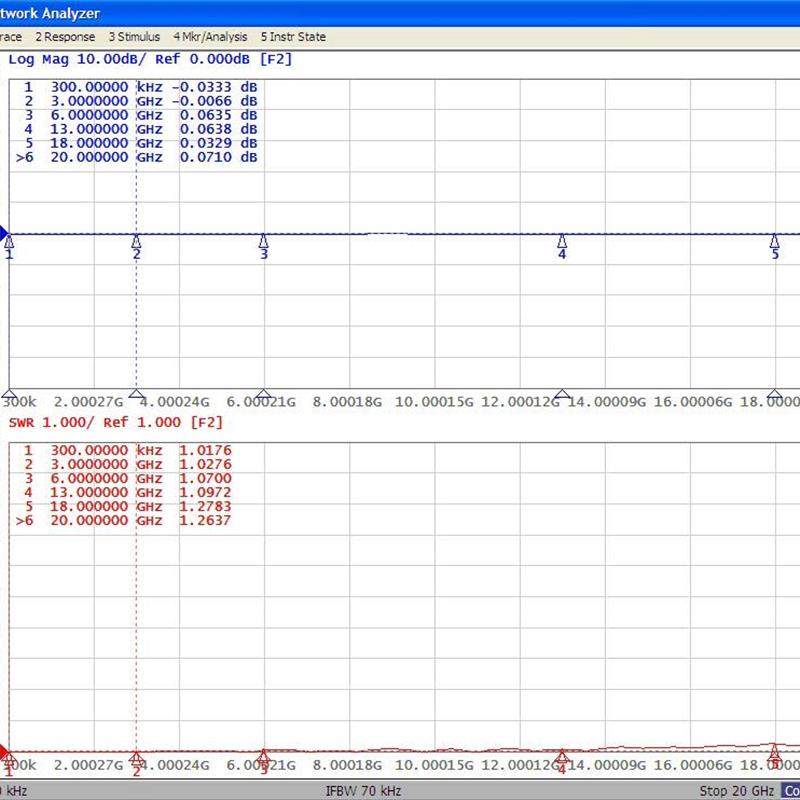Open the 4 Mkr/Analysis menu
The image size is (800, 800).
point(210,37)
